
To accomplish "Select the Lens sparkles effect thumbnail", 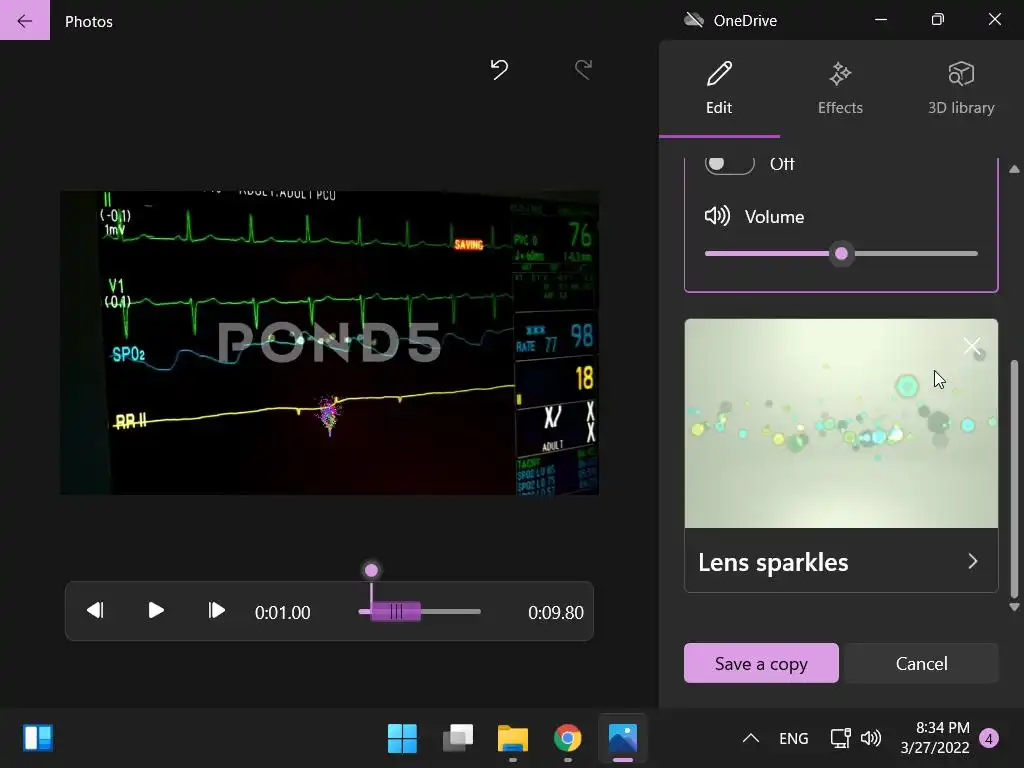I will click(x=841, y=423).
